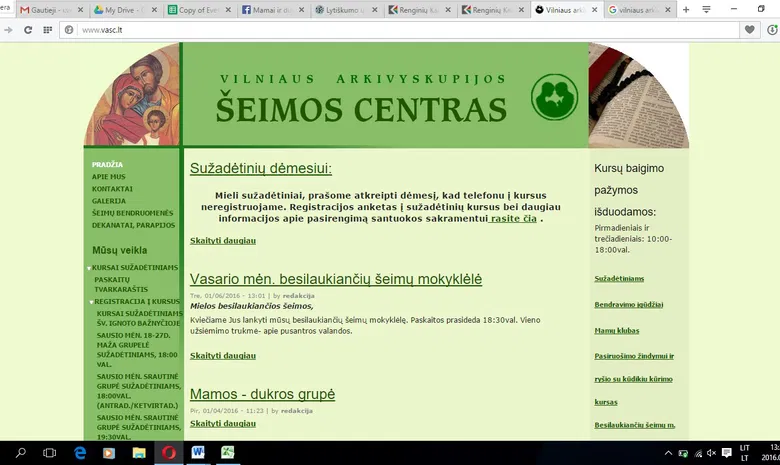This screenshot has width=780, height=465.
Task: Open Pasiruošimo žindymui kursas link
Action: 634,379
